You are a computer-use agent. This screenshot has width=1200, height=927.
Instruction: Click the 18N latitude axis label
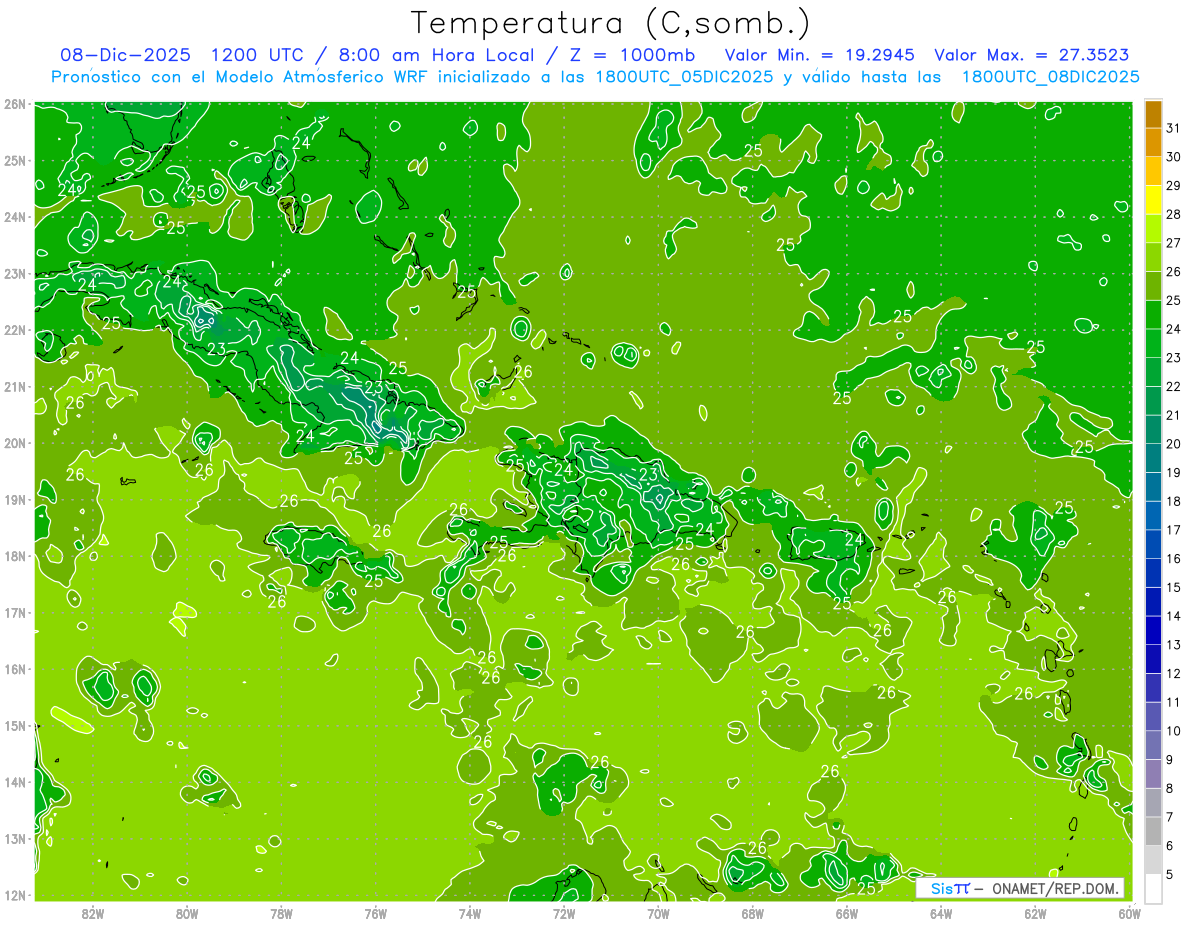pos(15,556)
